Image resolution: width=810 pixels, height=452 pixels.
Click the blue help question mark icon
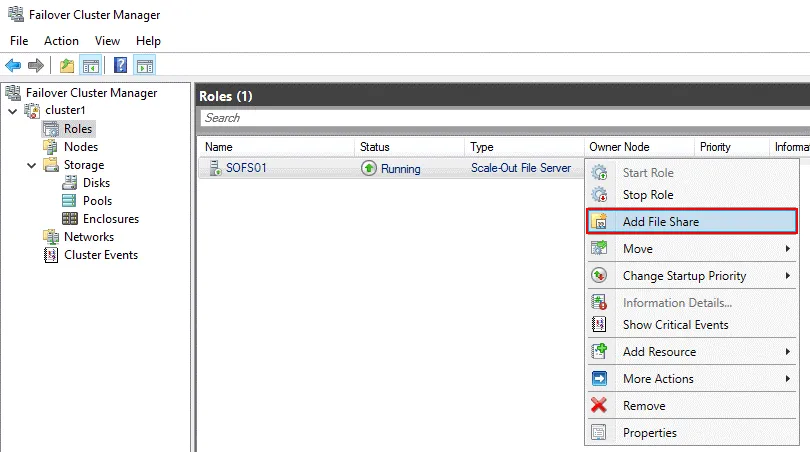[120, 66]
